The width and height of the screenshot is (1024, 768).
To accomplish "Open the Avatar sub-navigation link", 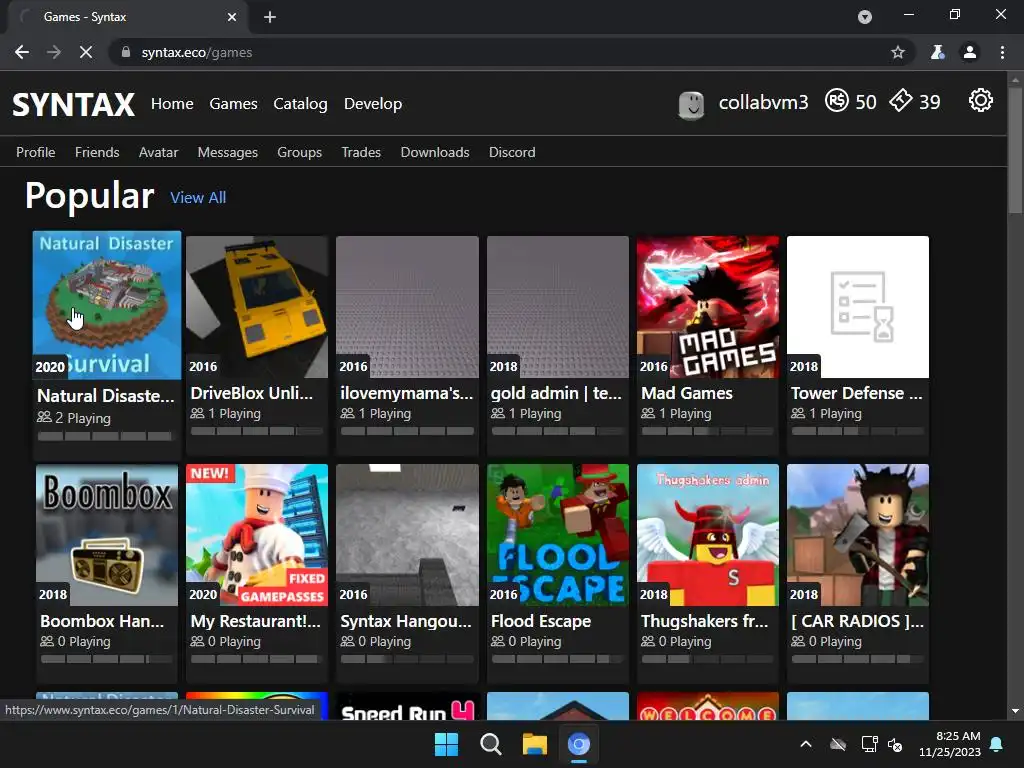I will coord(158,152).
